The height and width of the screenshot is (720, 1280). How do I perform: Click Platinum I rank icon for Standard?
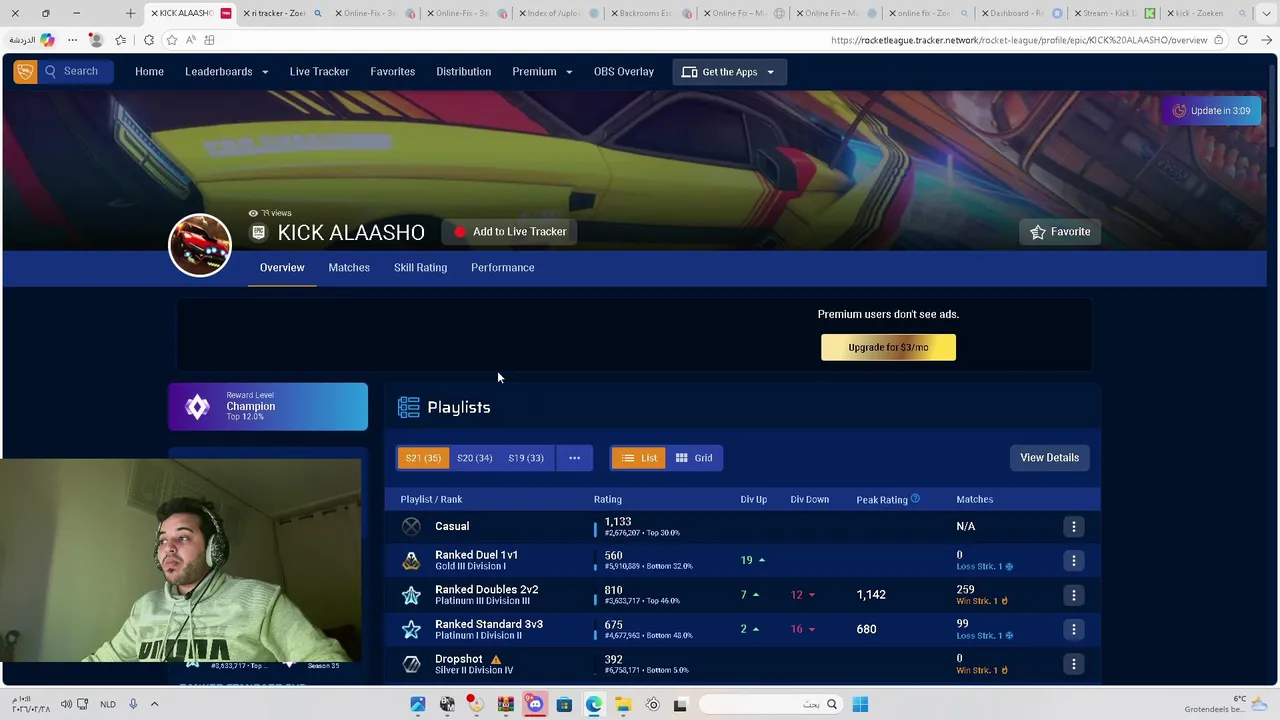click(411, 630)
